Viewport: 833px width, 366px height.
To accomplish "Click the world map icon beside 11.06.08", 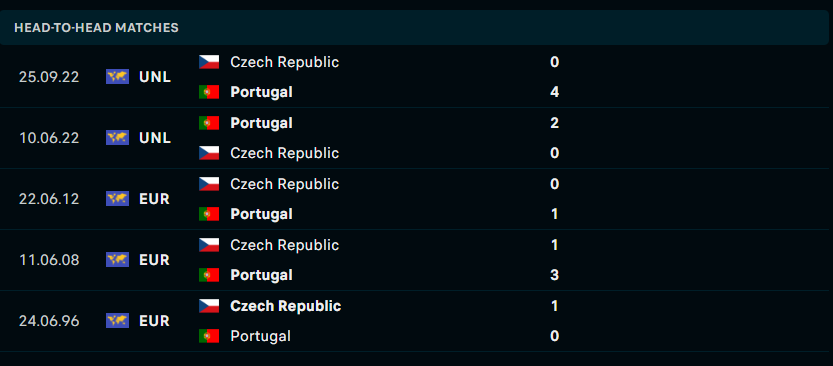I will (x=117, y=260).
